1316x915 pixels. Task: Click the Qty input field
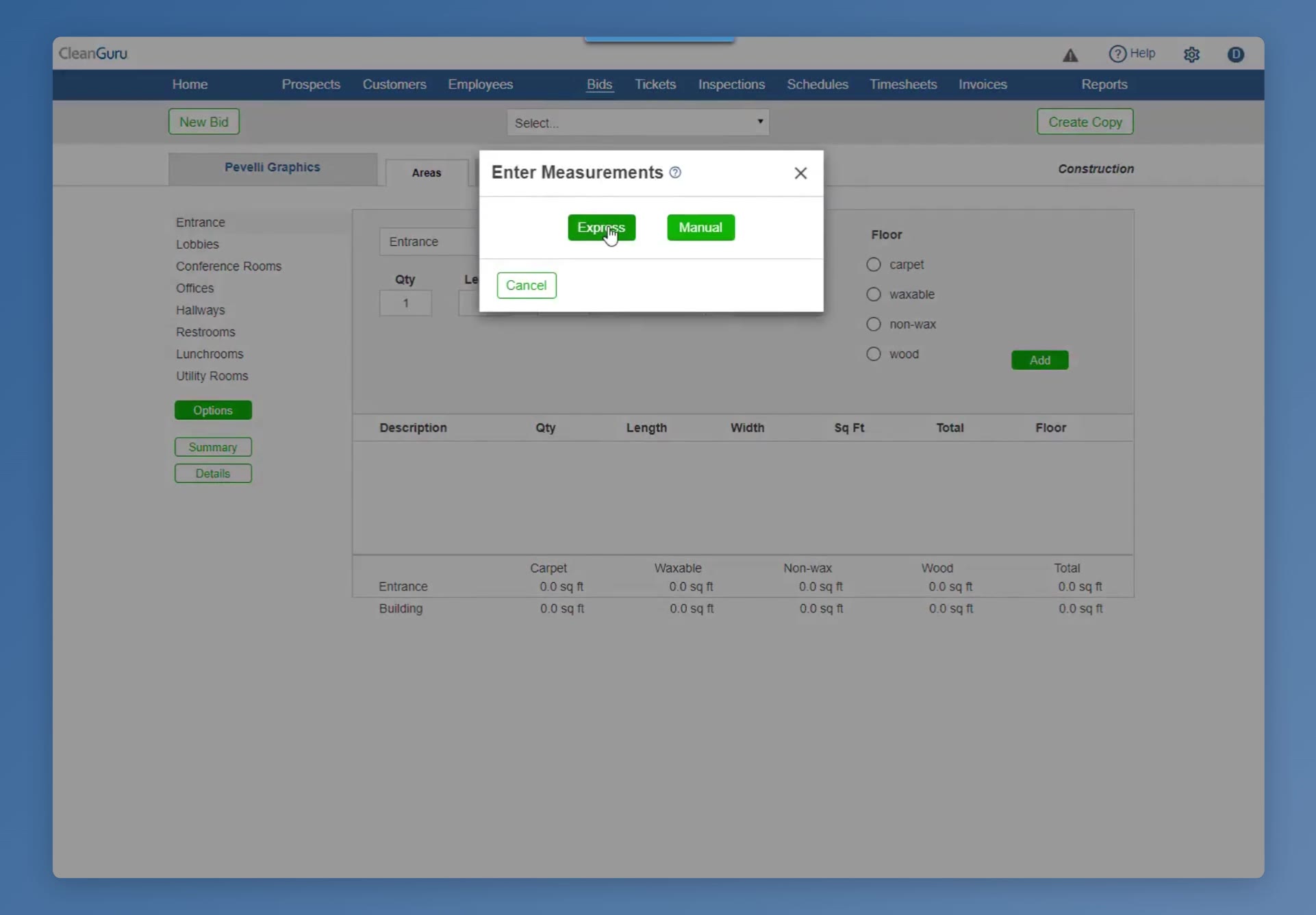(x=405, y=303)
